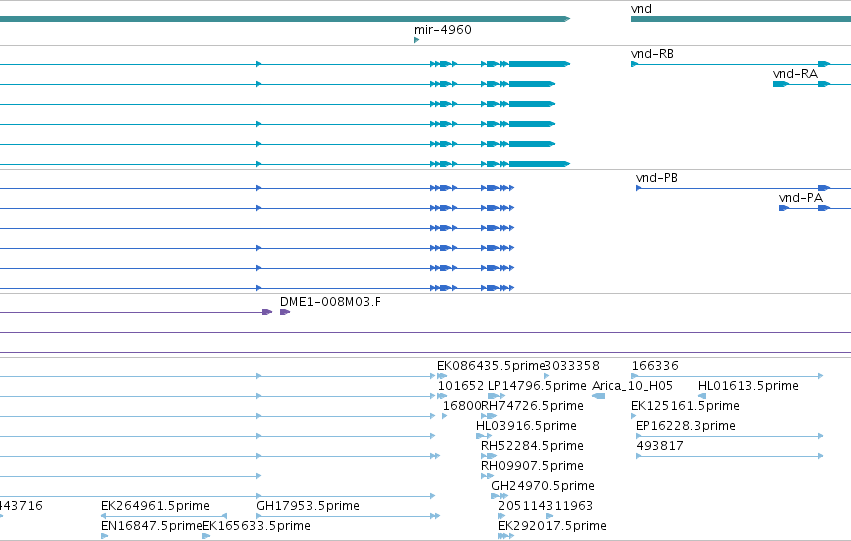Select the EN16847.5prime label
The image size is (851, 541).
click(151, 526)
